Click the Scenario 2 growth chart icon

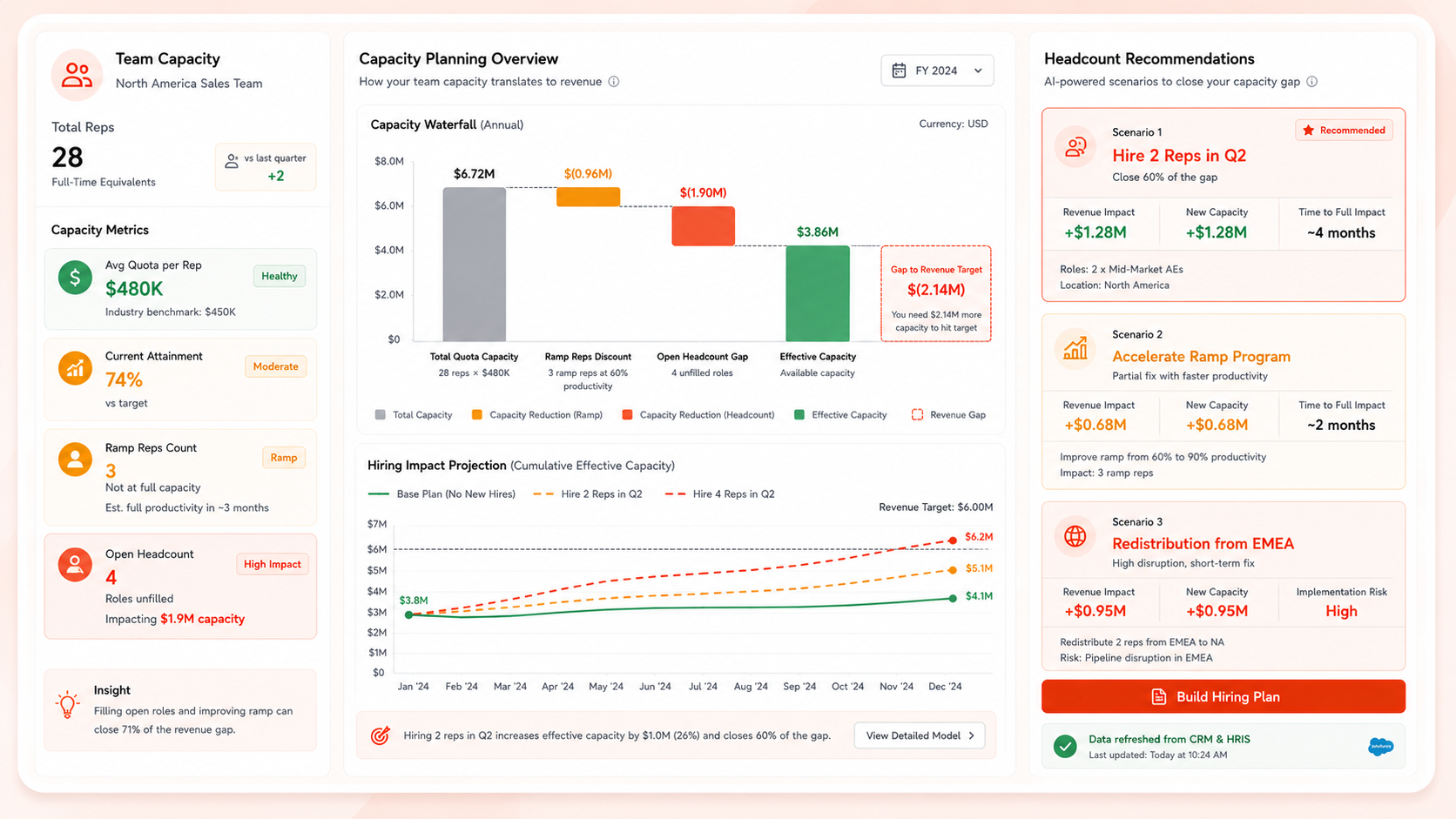coord(1075,348)
